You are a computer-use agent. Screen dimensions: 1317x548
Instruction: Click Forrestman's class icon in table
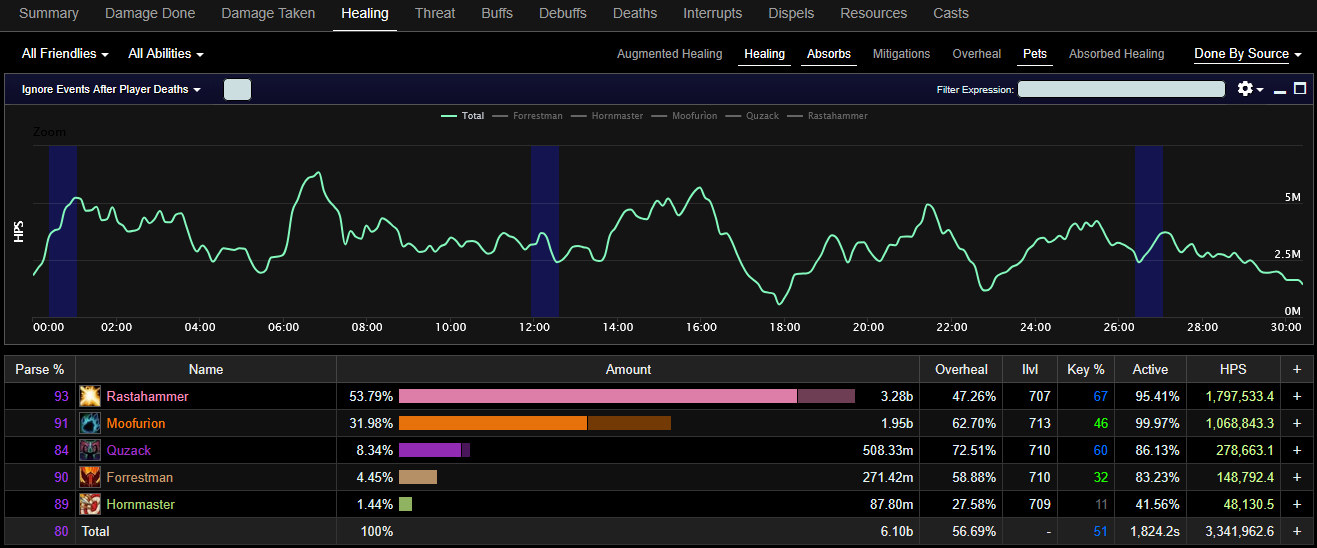click(90, 477)
